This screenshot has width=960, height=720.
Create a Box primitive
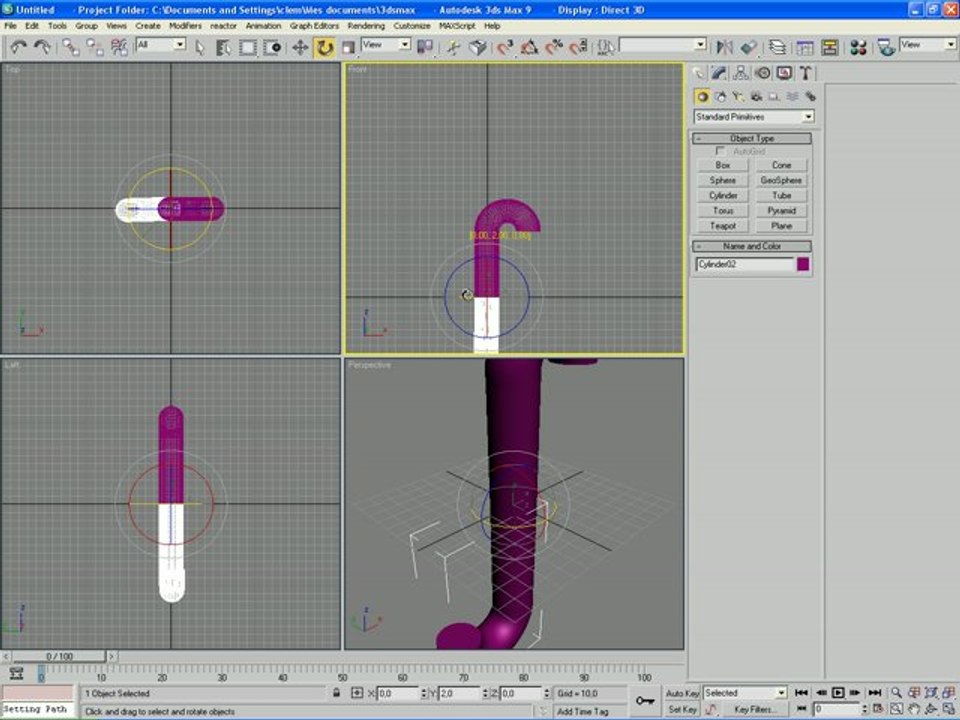(722, 165)
